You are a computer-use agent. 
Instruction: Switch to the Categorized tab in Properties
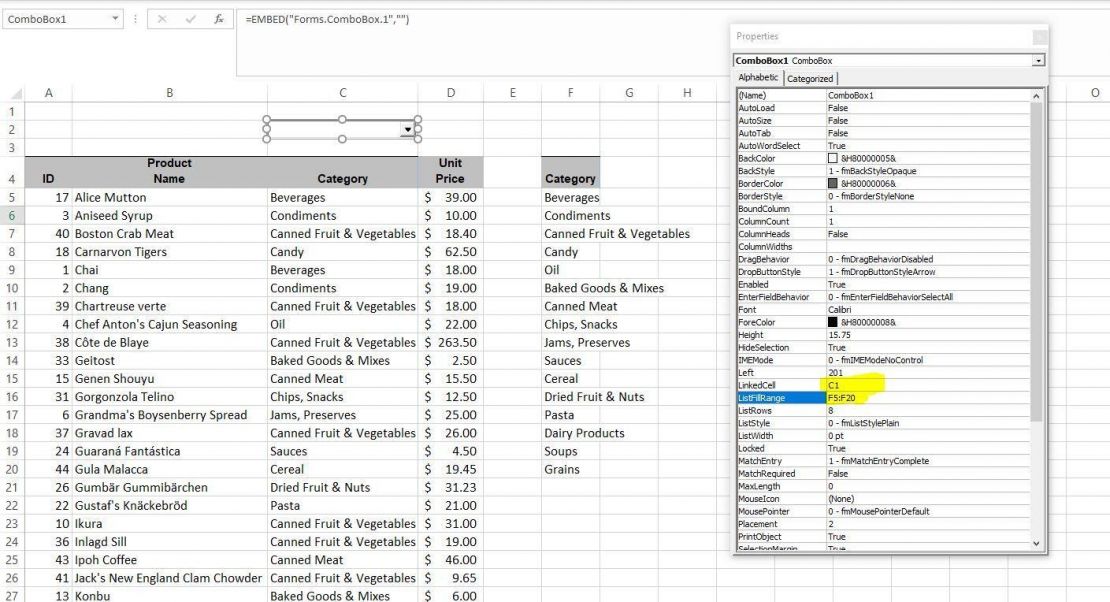click(810, 78)
